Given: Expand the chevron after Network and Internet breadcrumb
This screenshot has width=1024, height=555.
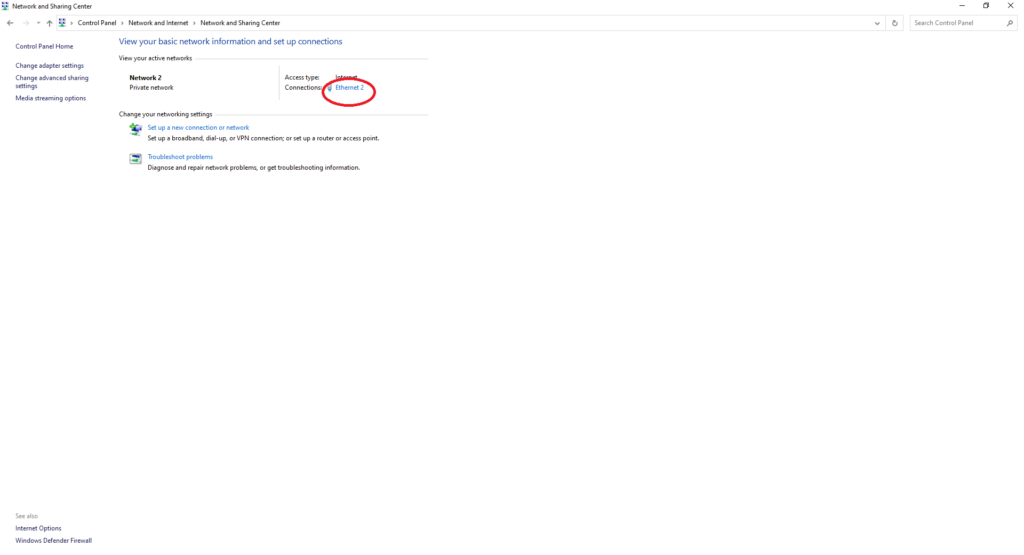Looking at the screenshot, I should (194, 23).
